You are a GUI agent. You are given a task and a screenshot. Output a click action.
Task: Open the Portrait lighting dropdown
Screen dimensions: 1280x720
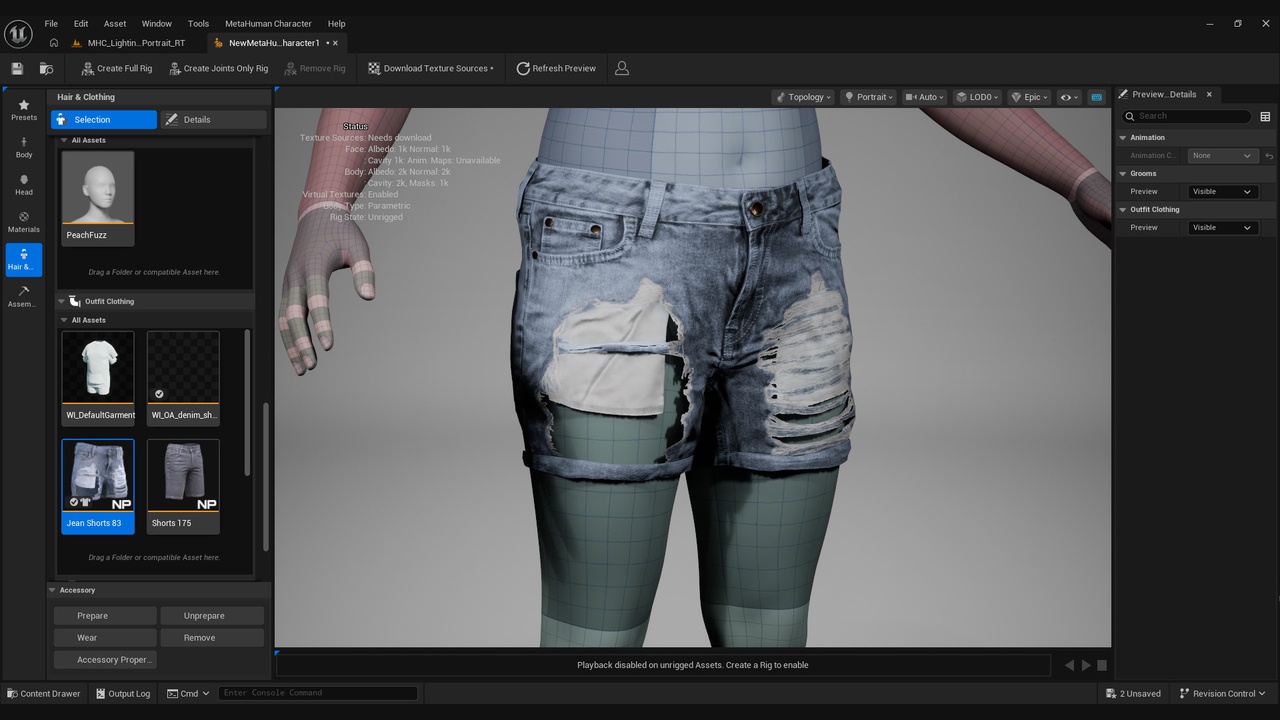[x=868, y=97]
